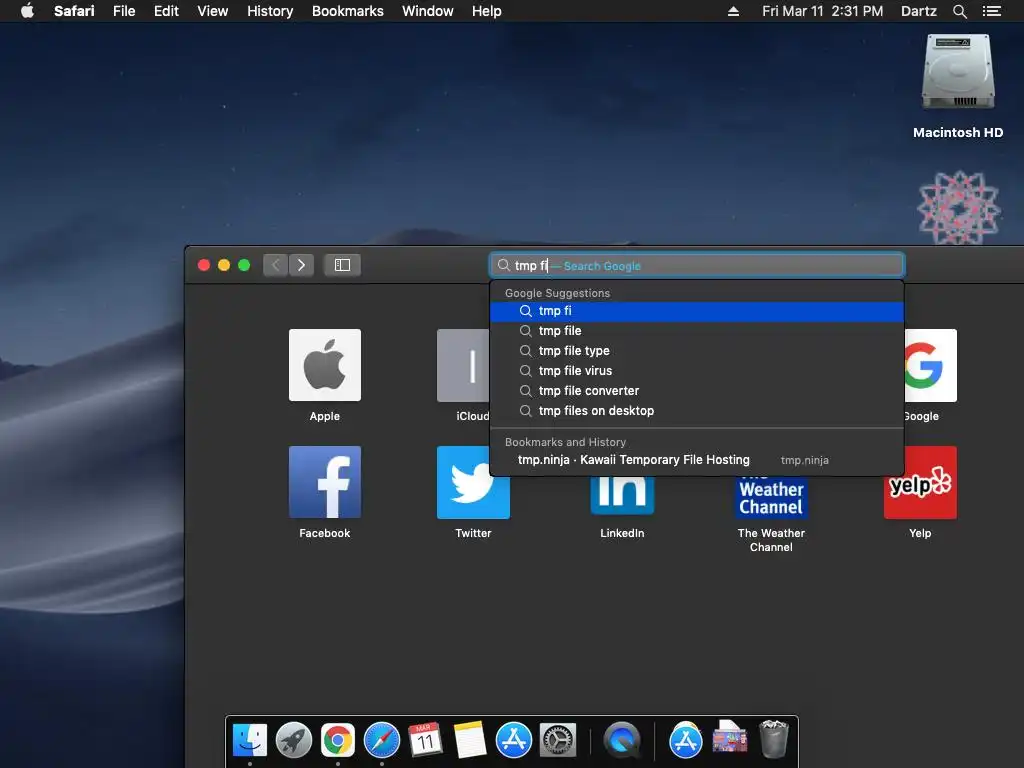The width and height of the screenshot is (1024, 768).
Task: Open System Preferences from the Dock
Action: pos(558,741)
